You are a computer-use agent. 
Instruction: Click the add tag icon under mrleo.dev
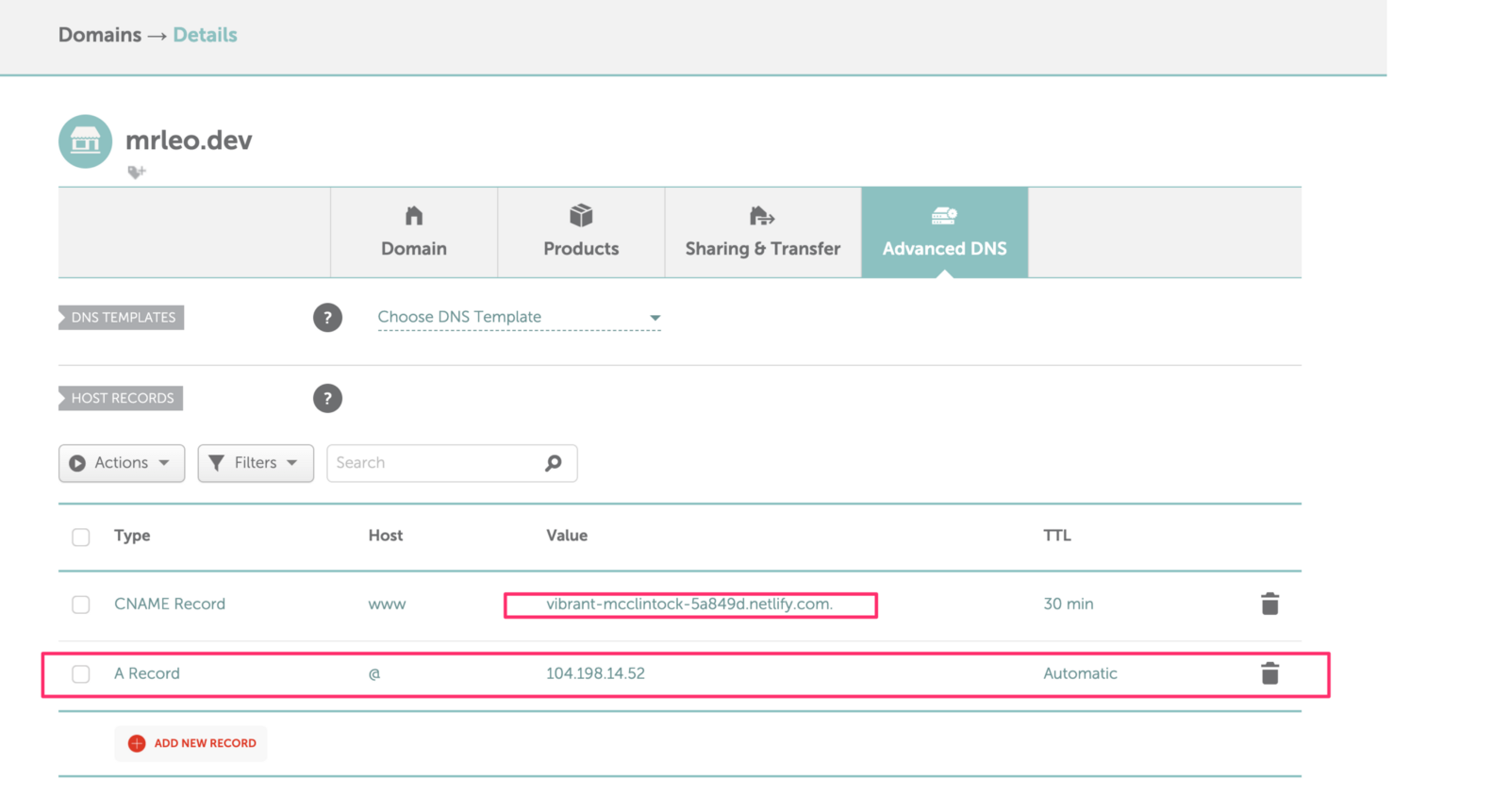point(137,172)
